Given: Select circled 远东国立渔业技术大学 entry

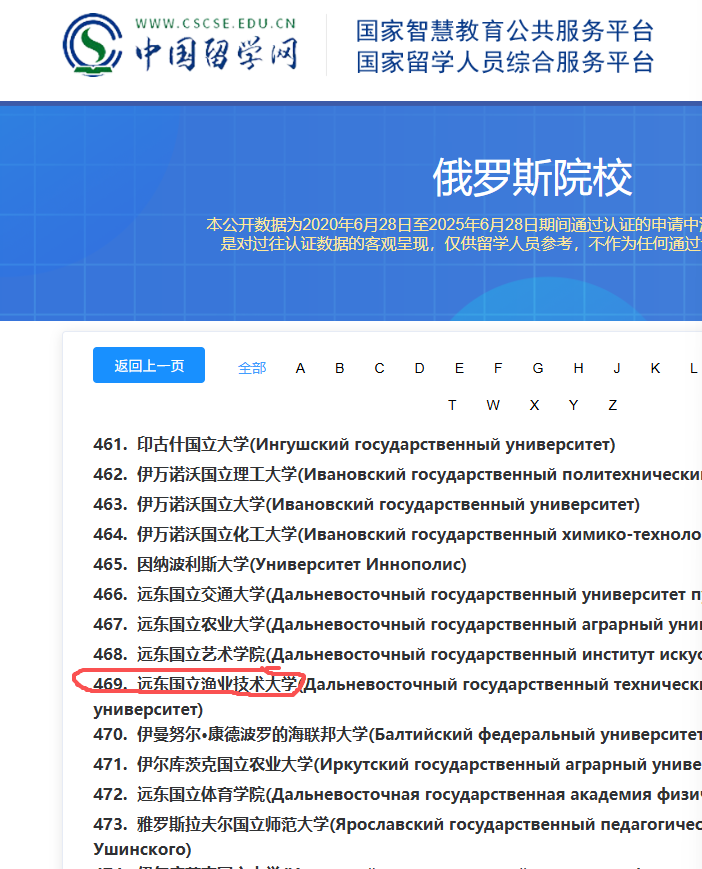Looking at the screenshot, I should [x=217, y=685].
